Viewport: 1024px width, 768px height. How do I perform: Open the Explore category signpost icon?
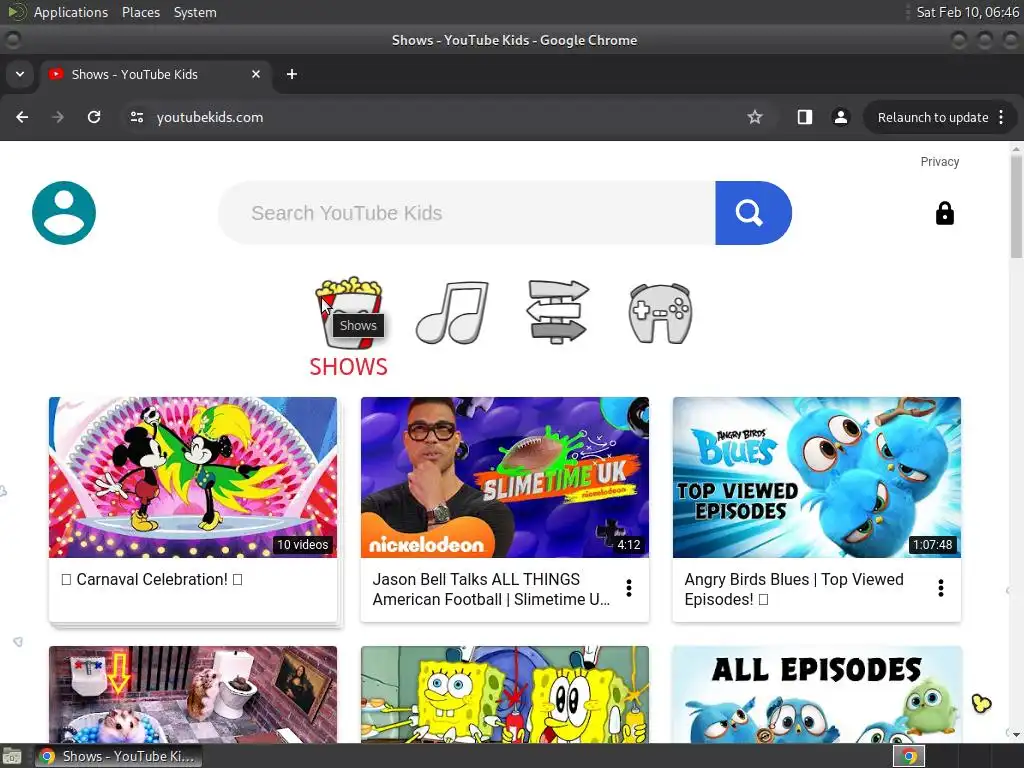(557, 312)
